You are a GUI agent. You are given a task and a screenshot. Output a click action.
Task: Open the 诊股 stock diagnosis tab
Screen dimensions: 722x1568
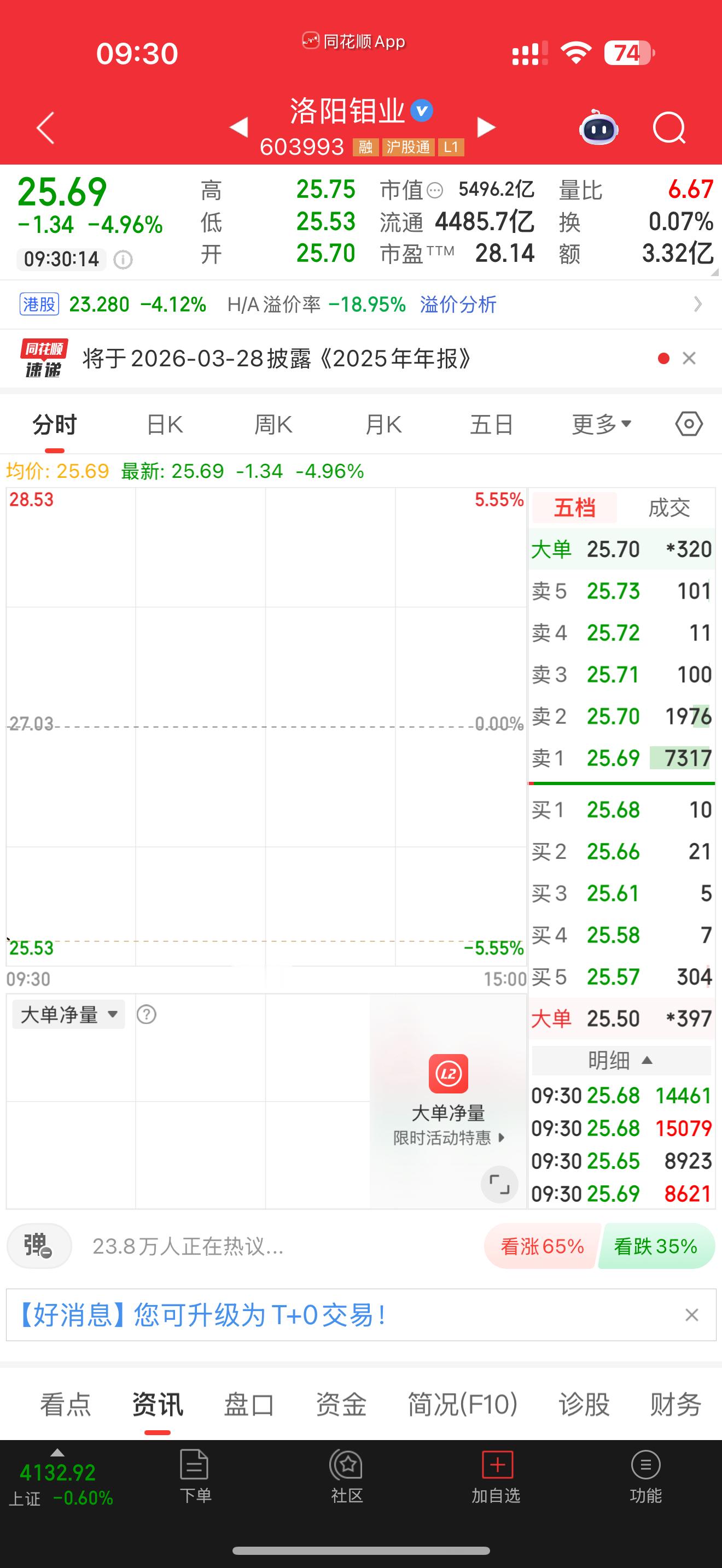click(x=584, y=1405)
